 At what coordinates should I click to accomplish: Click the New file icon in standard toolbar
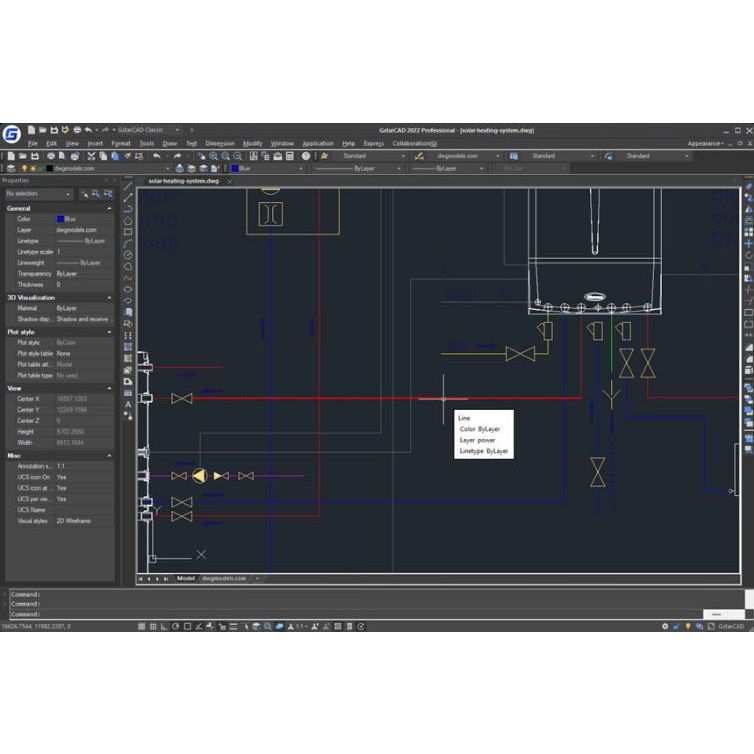pos(11,156)
